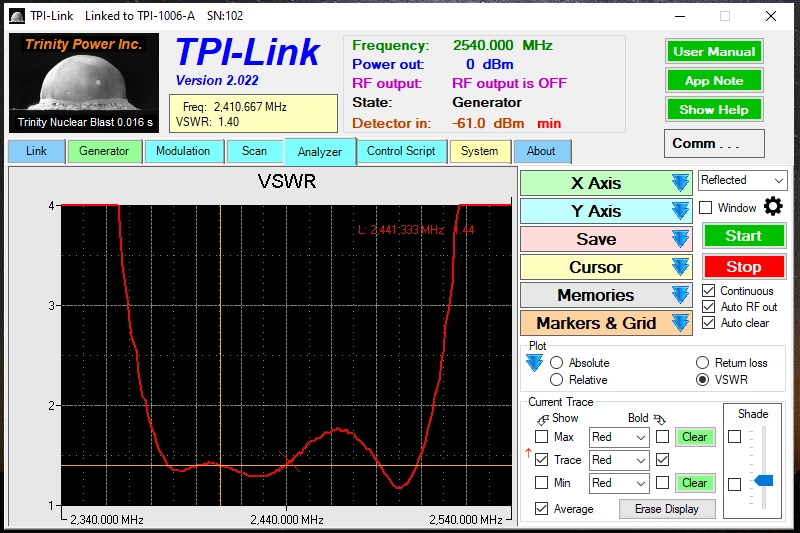
Task: Click the blue Plot arrow icon
Action: 534,363
